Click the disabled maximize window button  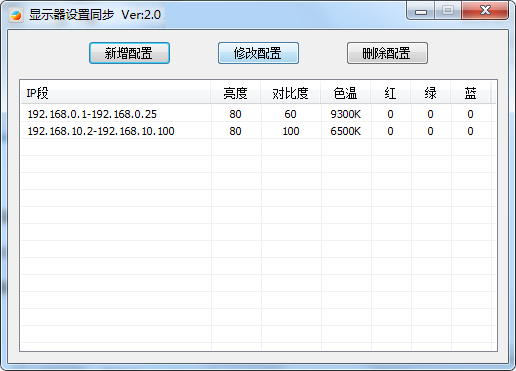point(448,10)
